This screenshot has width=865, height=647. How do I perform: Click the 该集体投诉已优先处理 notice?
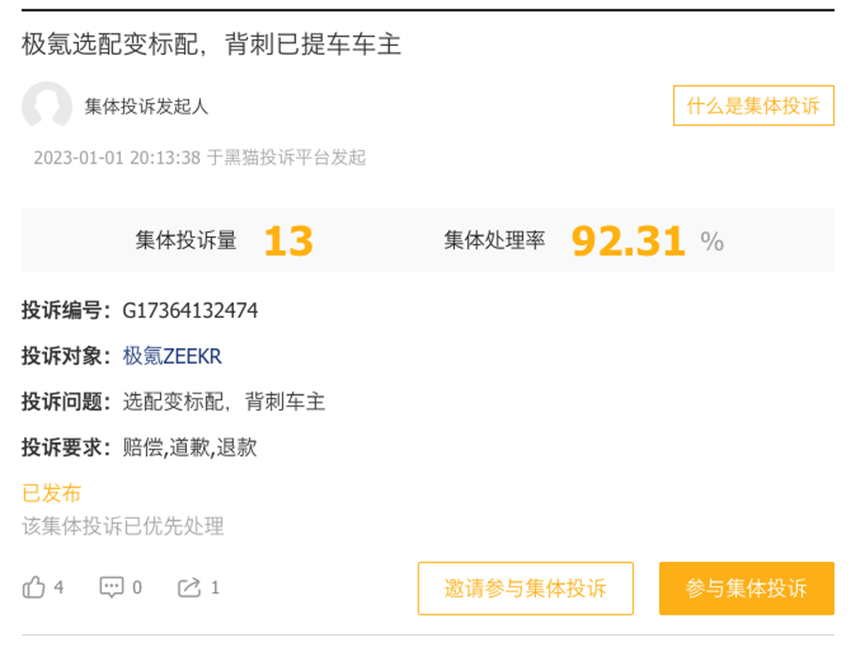click(123, 526)
